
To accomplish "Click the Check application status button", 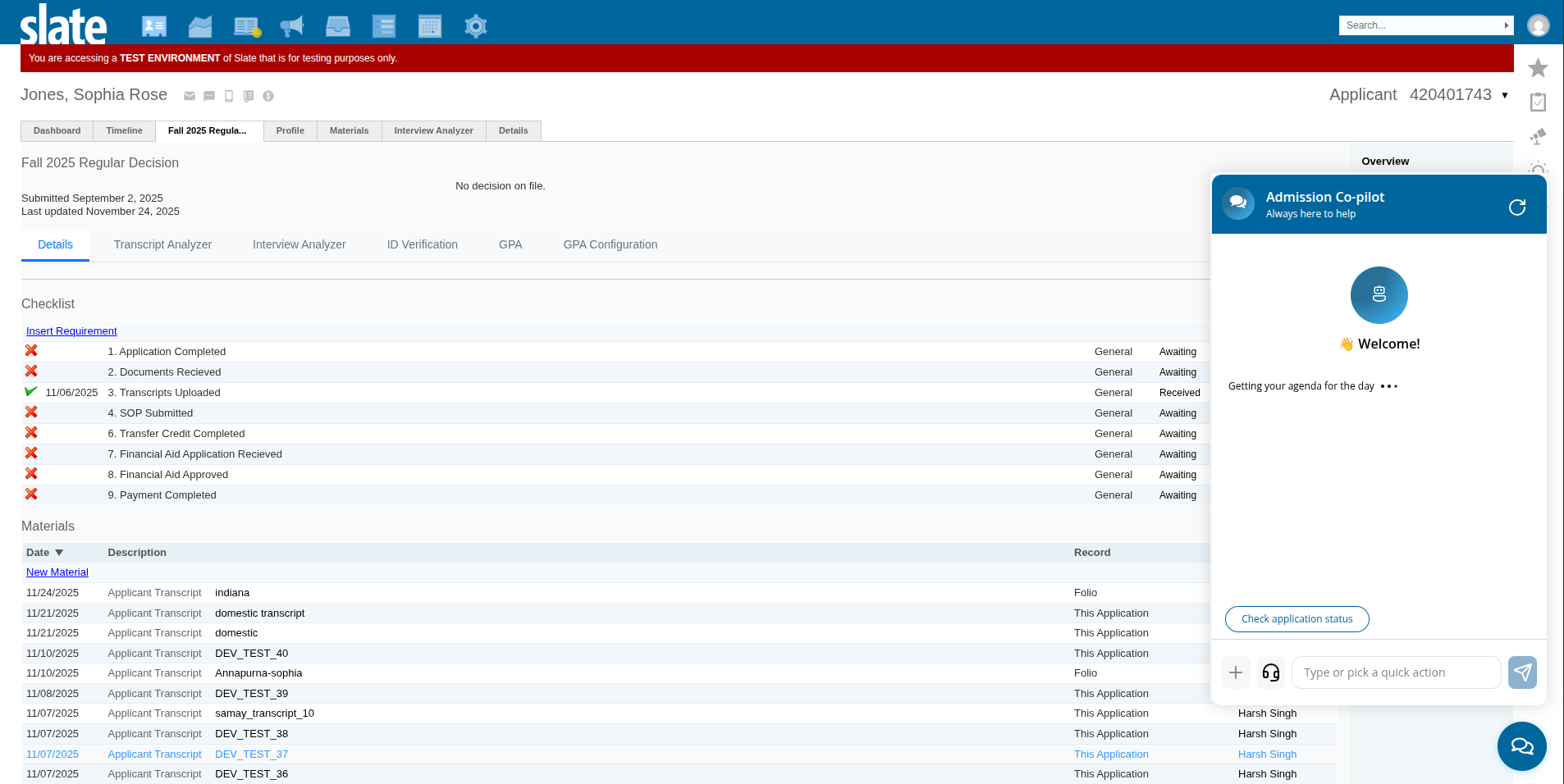I will (x=1296, y=619).
